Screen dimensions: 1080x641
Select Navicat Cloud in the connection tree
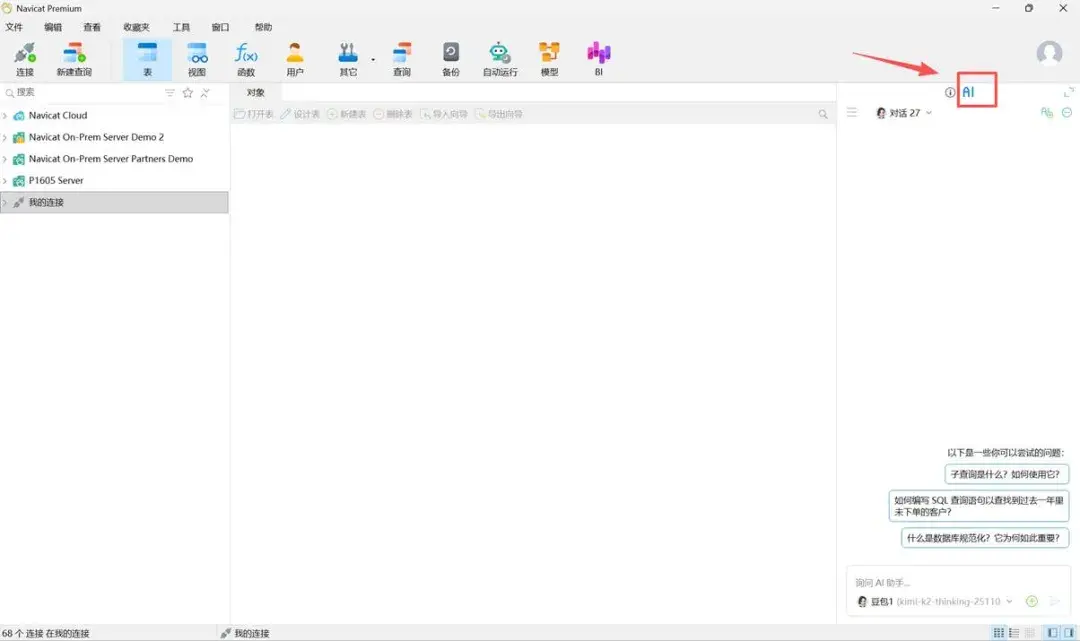click(x=58, y=116)
